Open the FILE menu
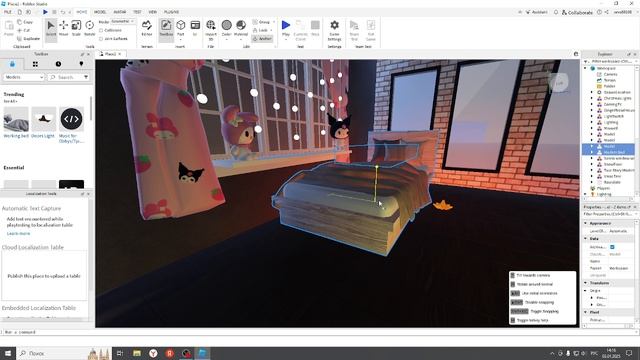This screenshot has width=640, height=360. [8, 12]
